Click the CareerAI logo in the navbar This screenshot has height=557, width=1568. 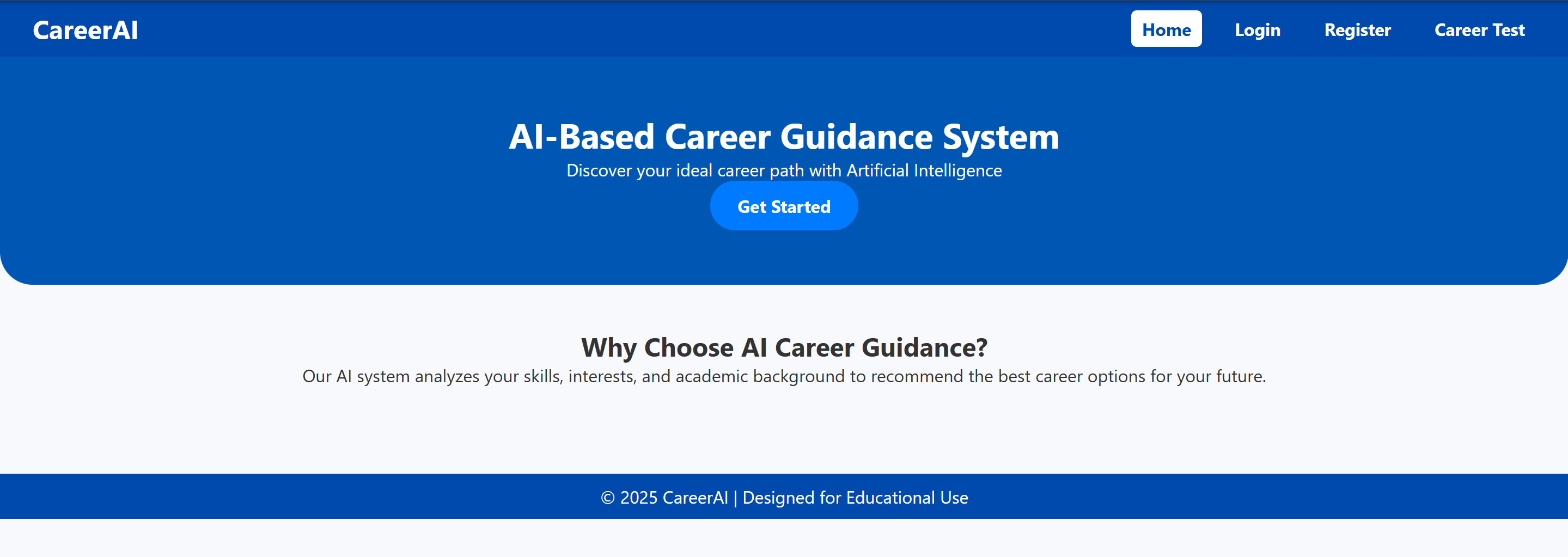[x=85, y=30]
